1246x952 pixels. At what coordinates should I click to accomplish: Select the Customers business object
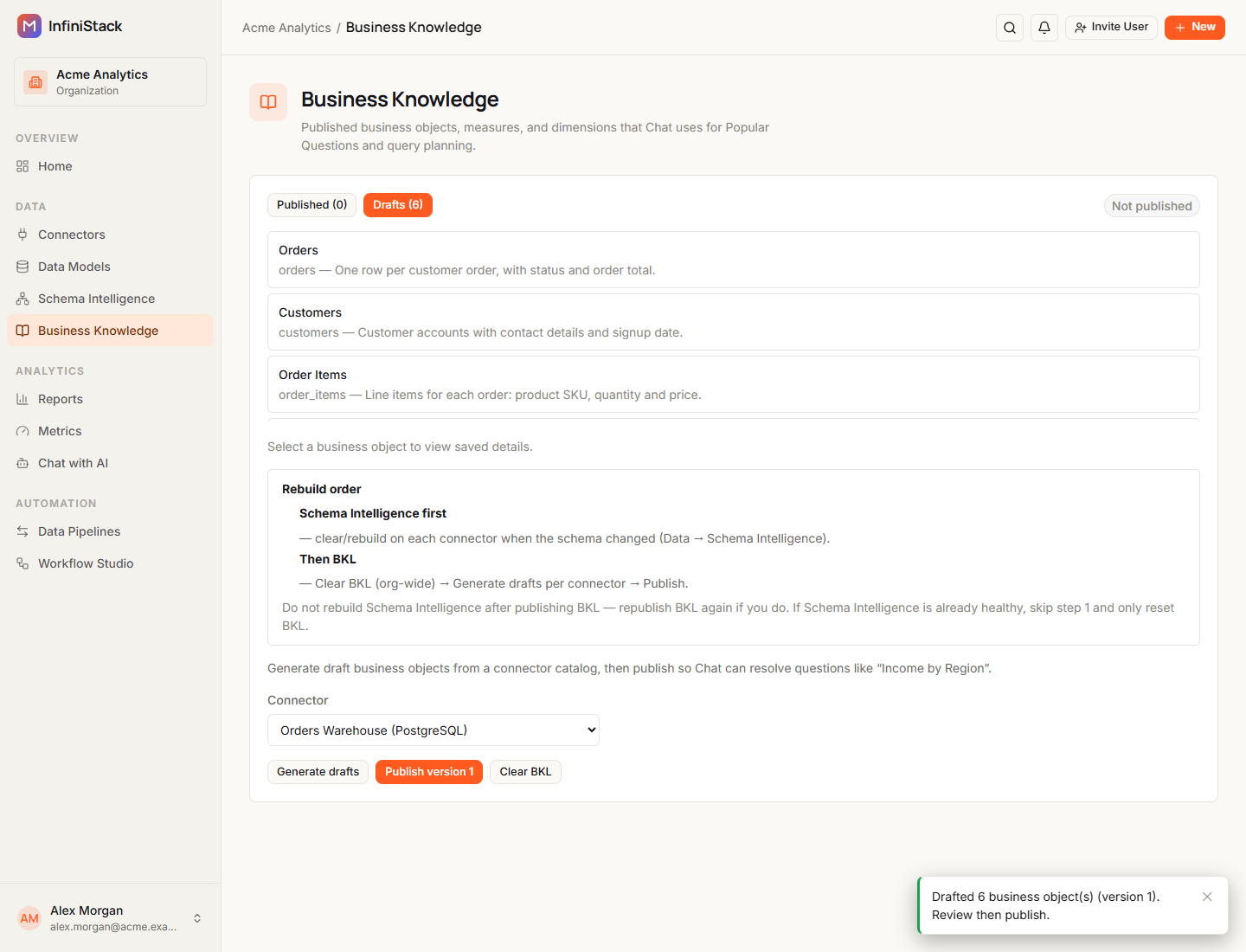coord(734,322)
